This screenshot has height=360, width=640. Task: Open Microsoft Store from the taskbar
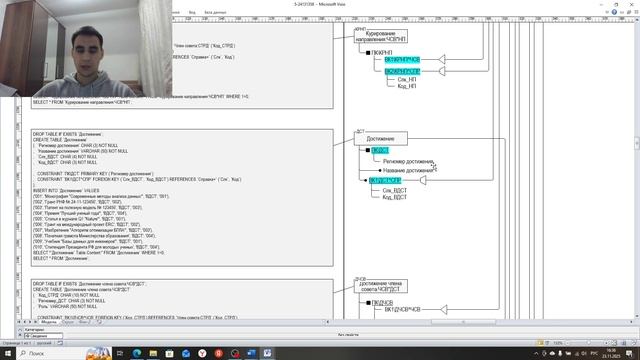pos(169,353)
